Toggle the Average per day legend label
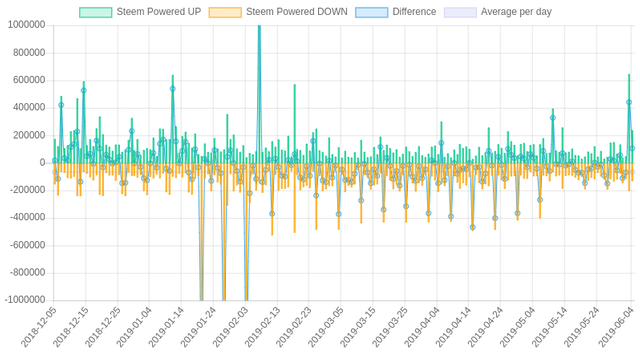Image resolution: width=640 pixels, height=361 pixels. (x=516, y=12)
